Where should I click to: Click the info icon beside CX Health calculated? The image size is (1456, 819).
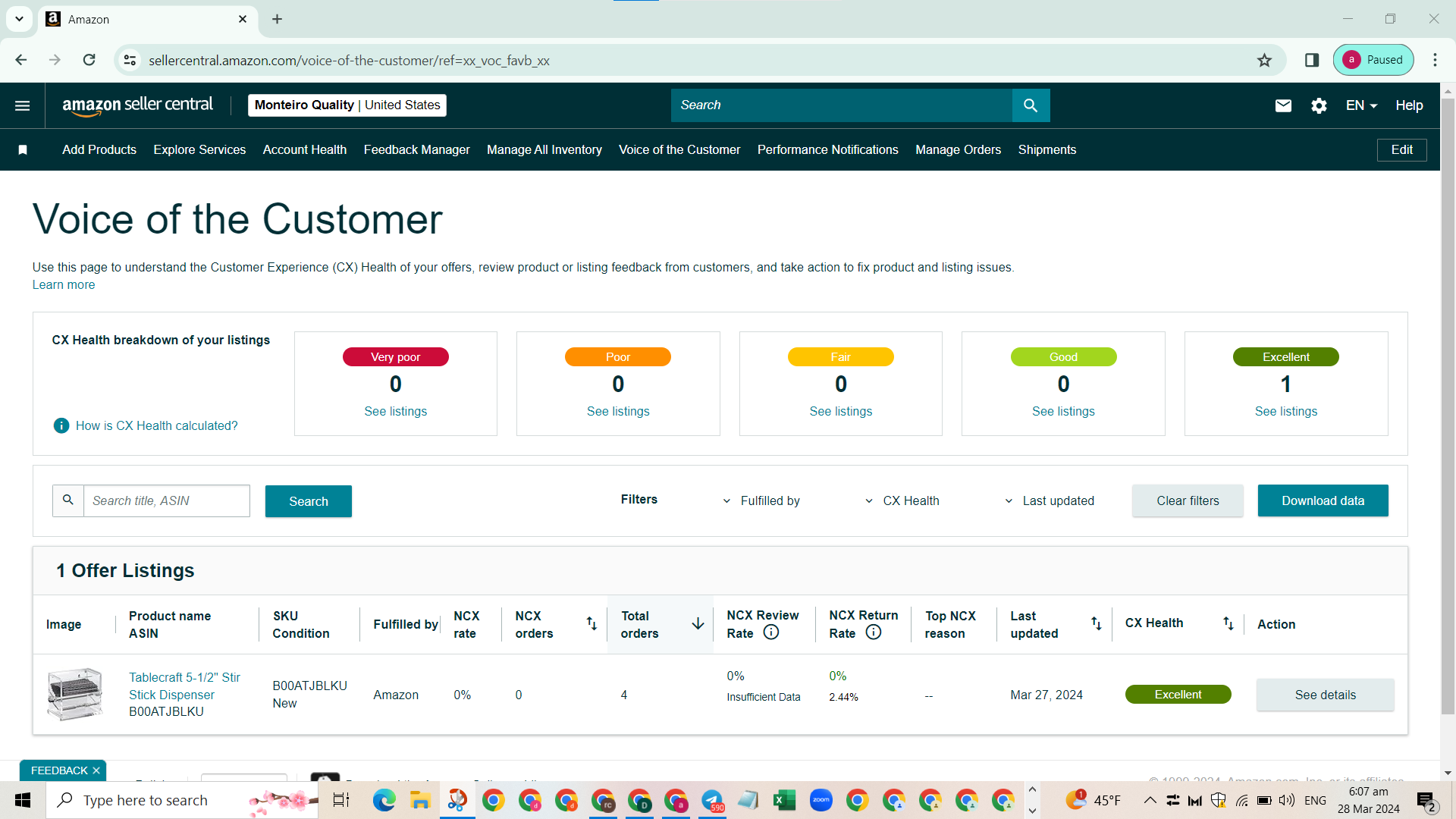61,425
